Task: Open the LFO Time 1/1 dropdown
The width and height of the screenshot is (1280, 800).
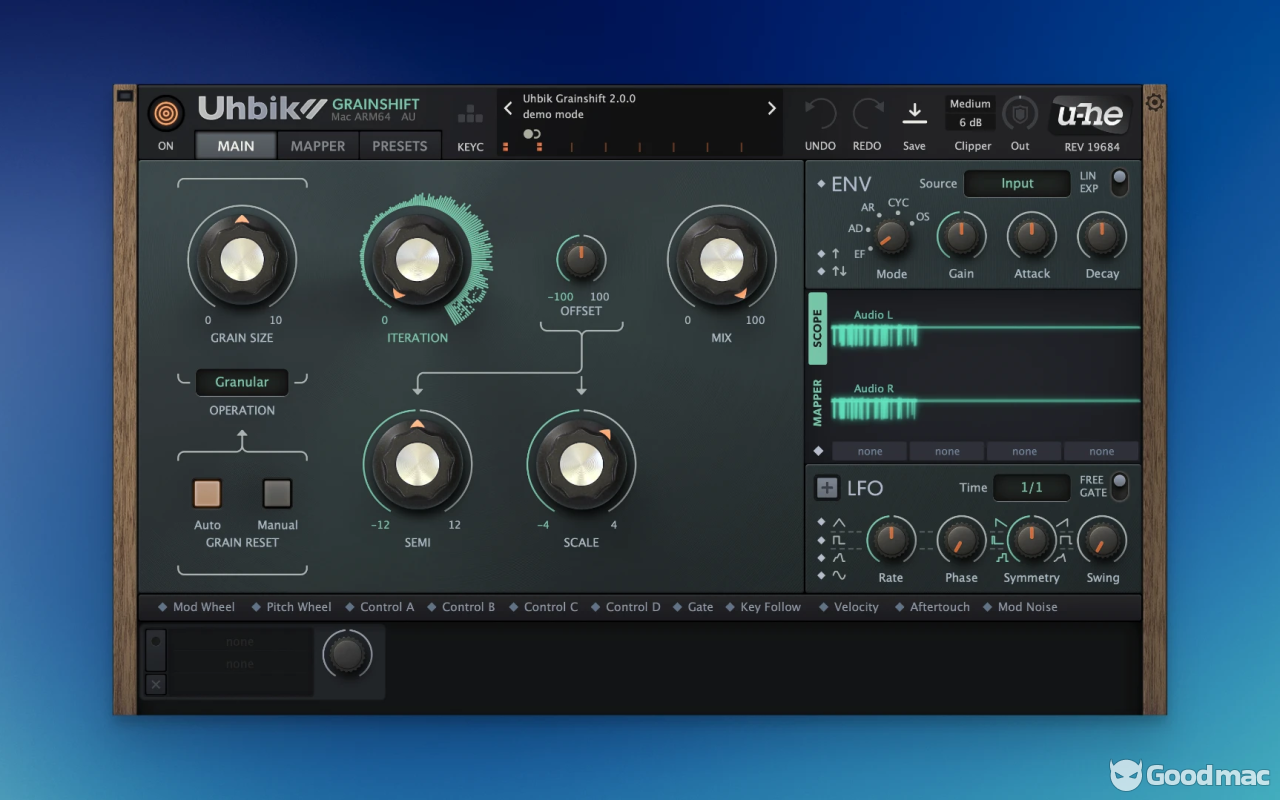Action: (1031, 488)
